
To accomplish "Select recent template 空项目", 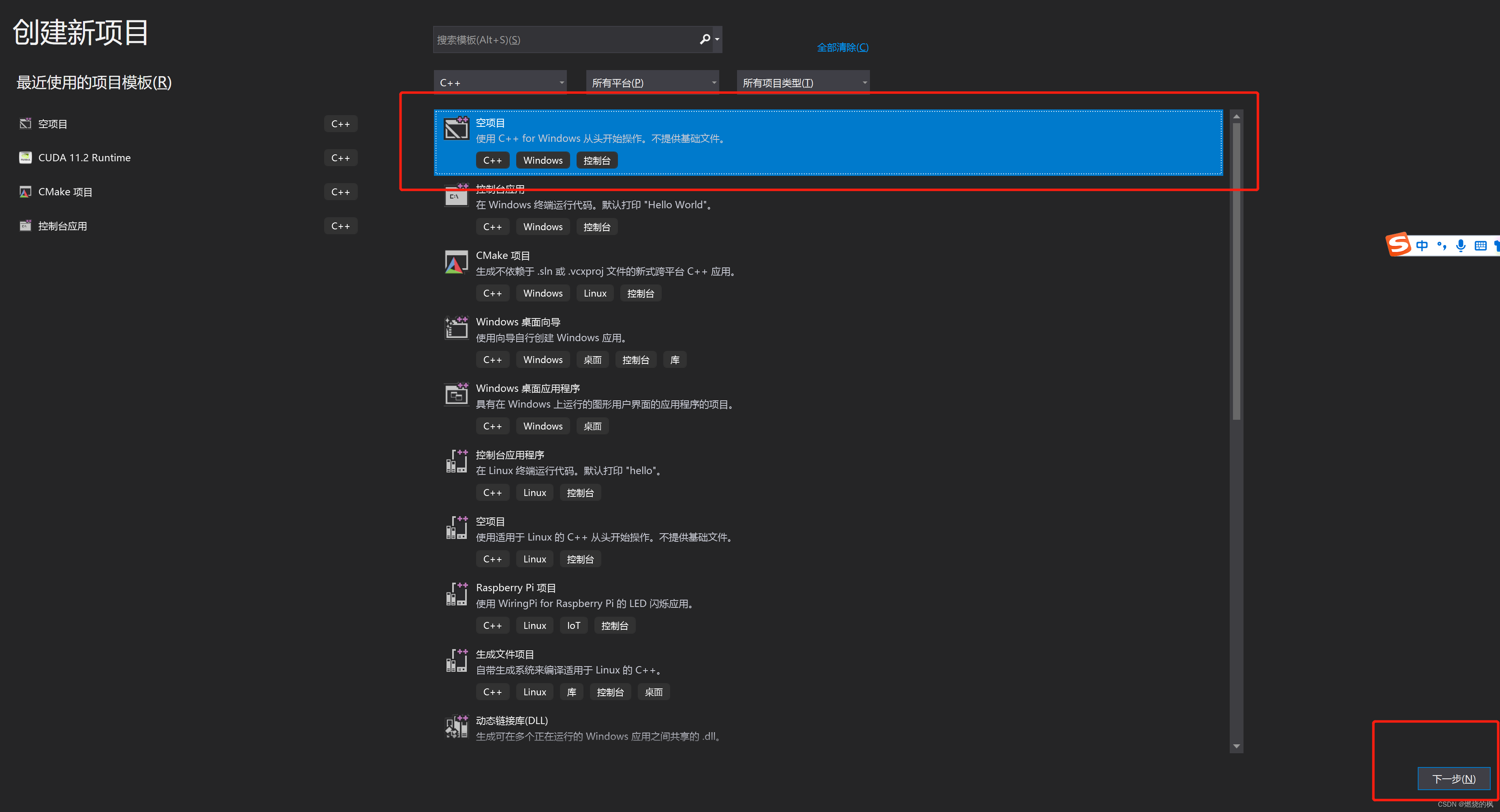I will 188,124.
